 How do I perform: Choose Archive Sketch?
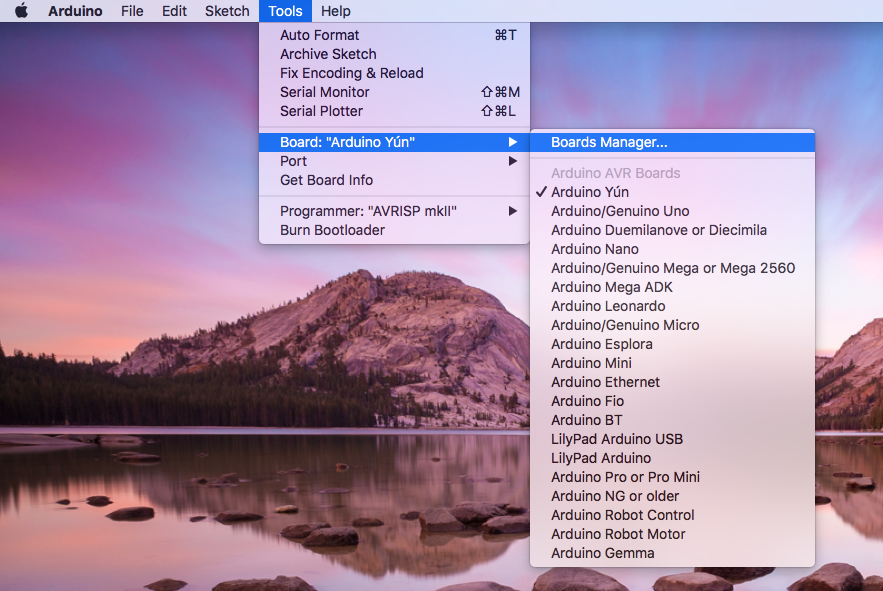click(x=328, y=54)
